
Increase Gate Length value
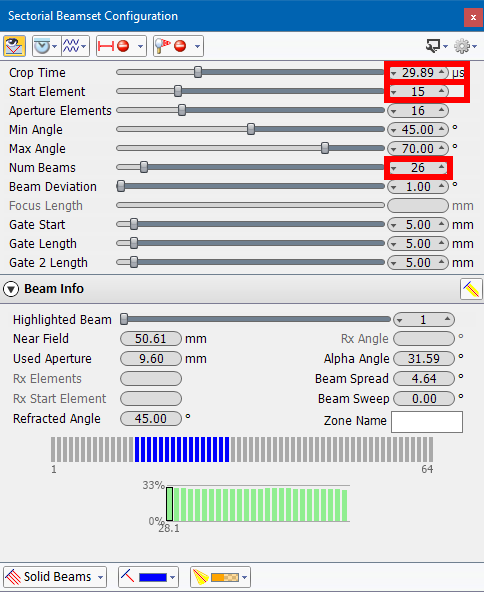click(x=441, y=242)
